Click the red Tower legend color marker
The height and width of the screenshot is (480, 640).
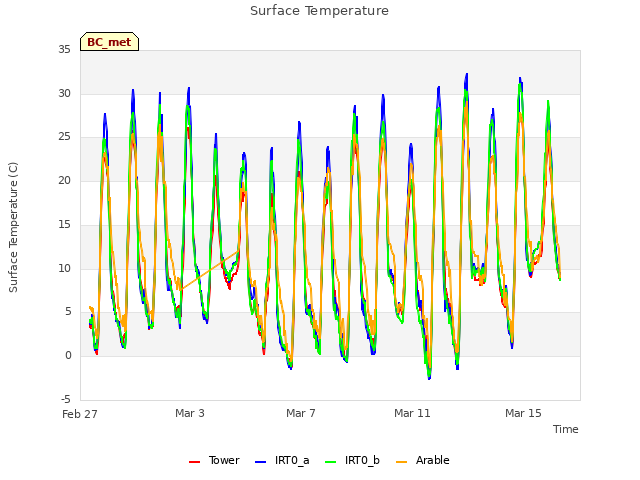click(194, 462)
